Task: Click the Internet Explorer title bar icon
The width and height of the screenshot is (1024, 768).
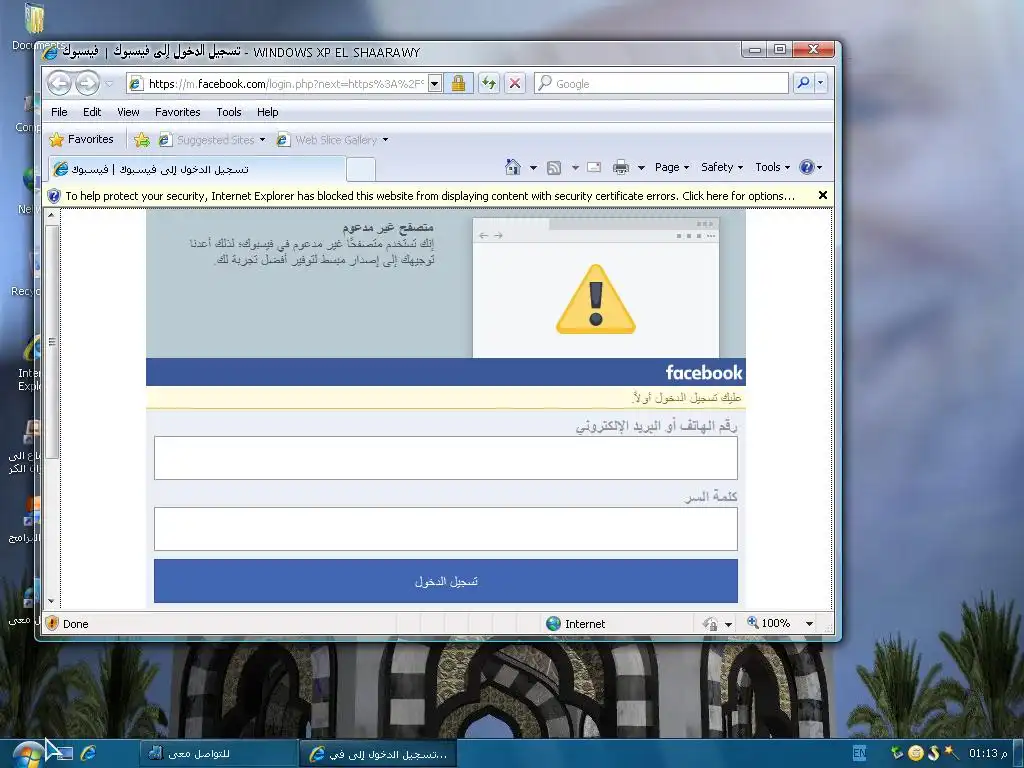Action: pyautogui.click(x=50, y=52)
